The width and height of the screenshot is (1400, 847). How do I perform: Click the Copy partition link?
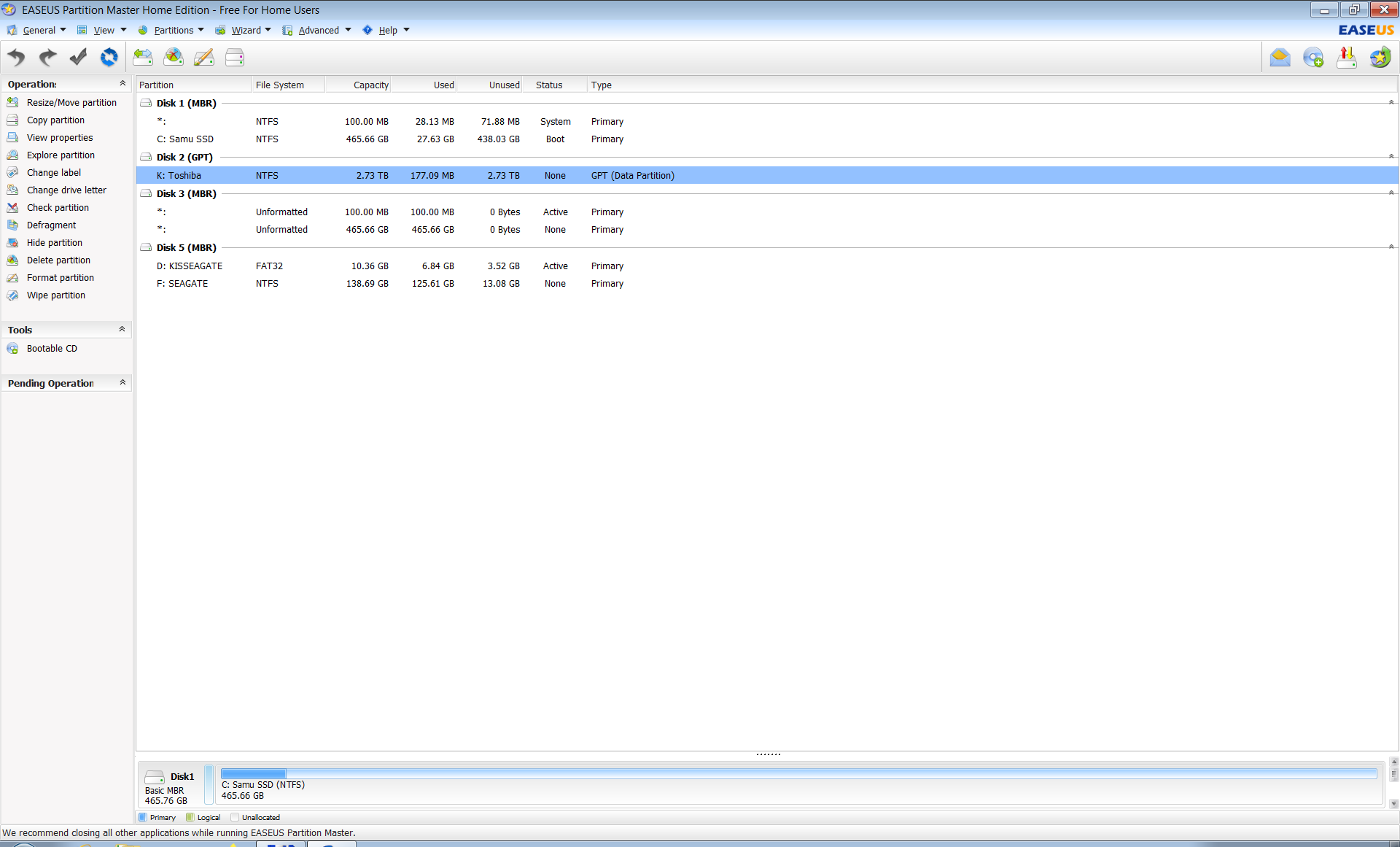tap(55, 120)
